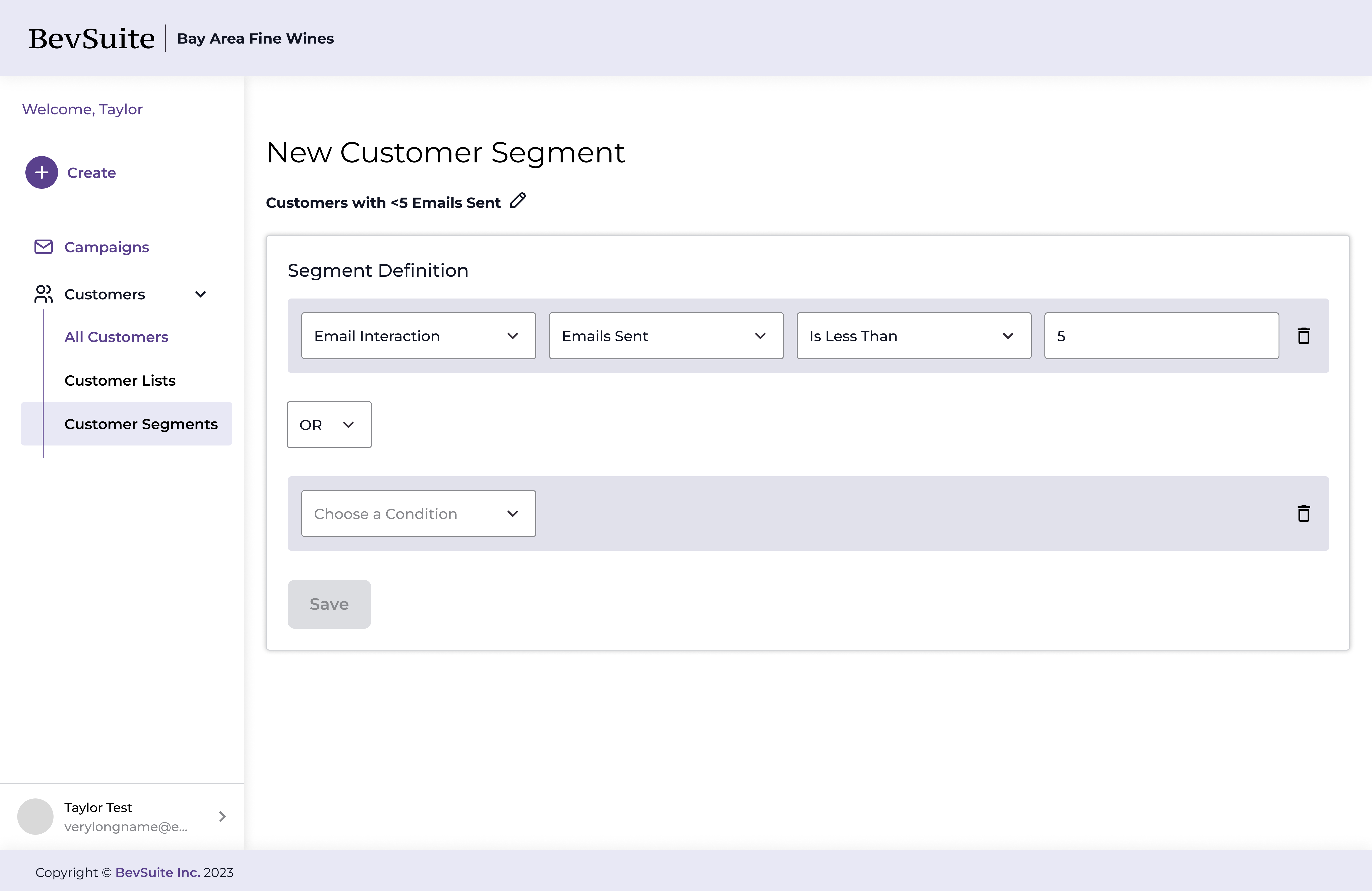This screenshot has width=1372, height=891.
Task: Click the Save button
Action: coord(329,604)
